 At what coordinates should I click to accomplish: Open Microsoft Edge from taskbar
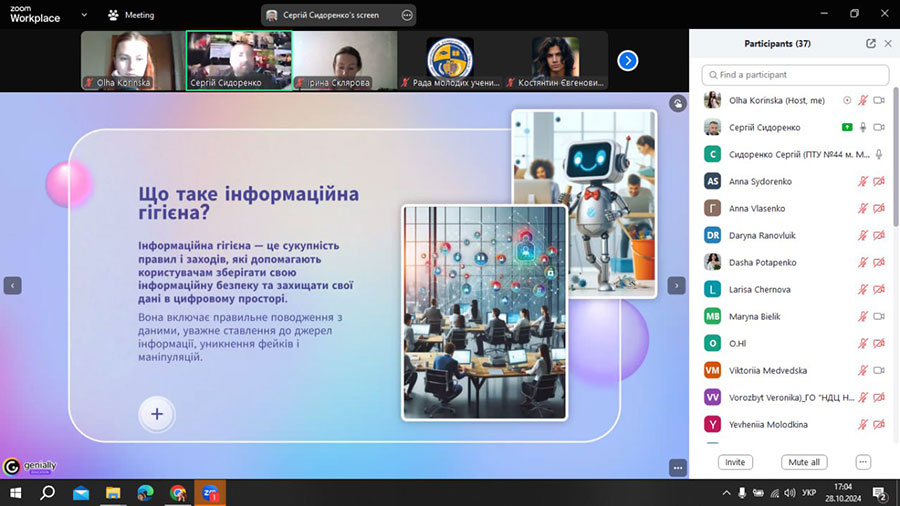click(145, 493)
